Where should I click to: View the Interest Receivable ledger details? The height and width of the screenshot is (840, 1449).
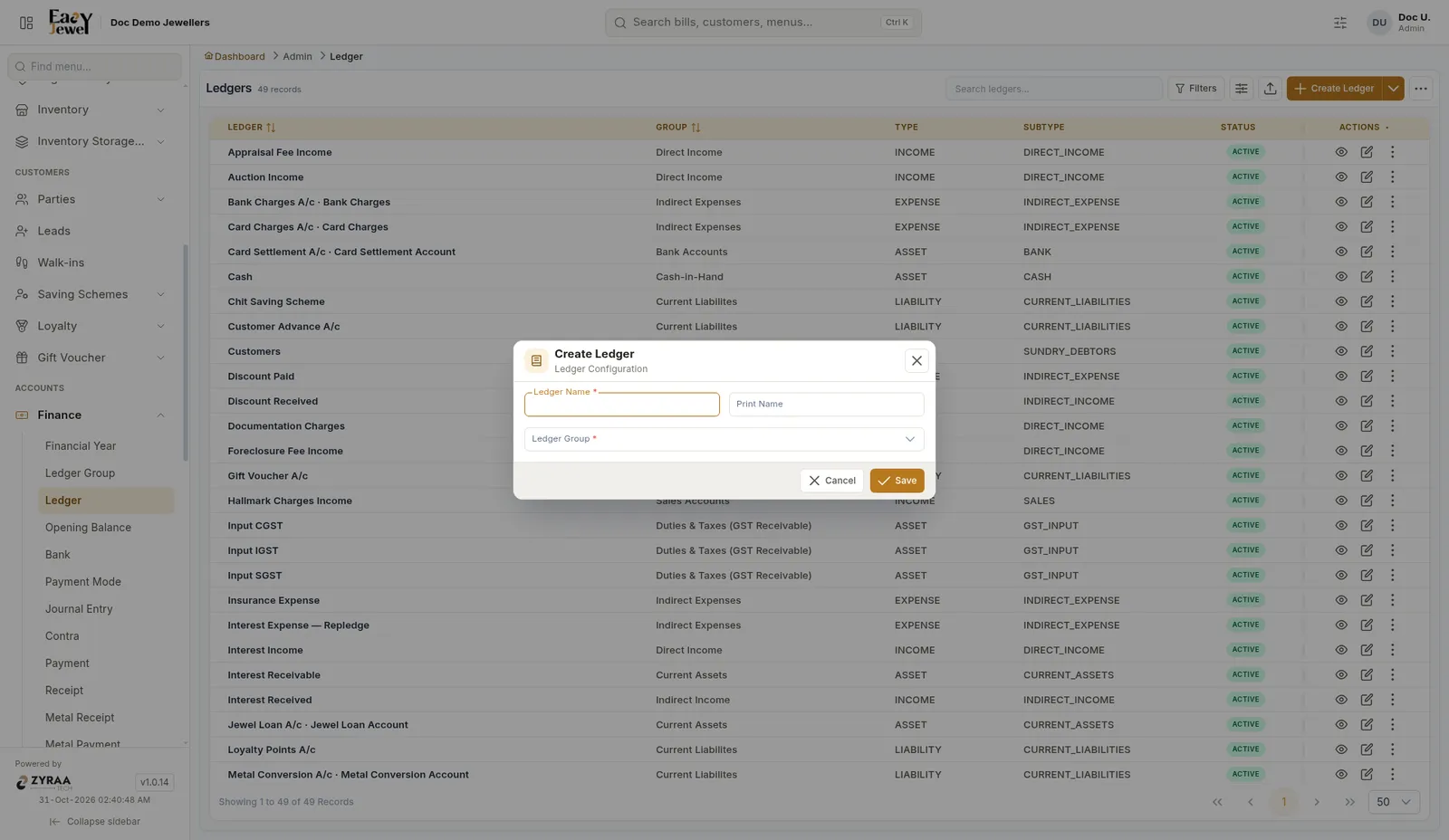click(1341, 675)
